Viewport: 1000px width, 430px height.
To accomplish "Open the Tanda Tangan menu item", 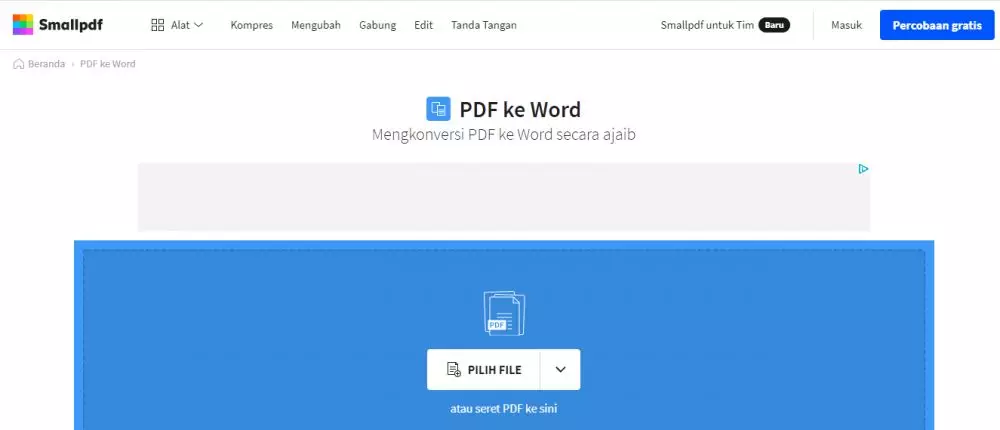I will click(x=484, y=25).
